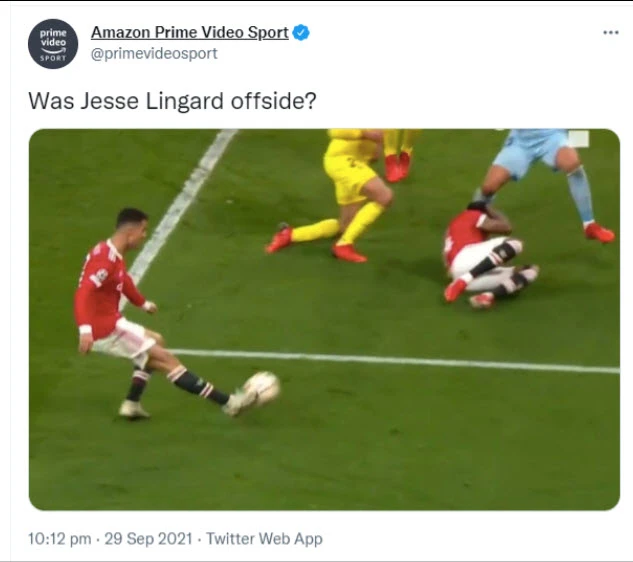The width and height of the screenshot is (633, 562).
Task: Click the 'Was Jesse Lingard offside?' tweet text
Action: click(172, 101)
